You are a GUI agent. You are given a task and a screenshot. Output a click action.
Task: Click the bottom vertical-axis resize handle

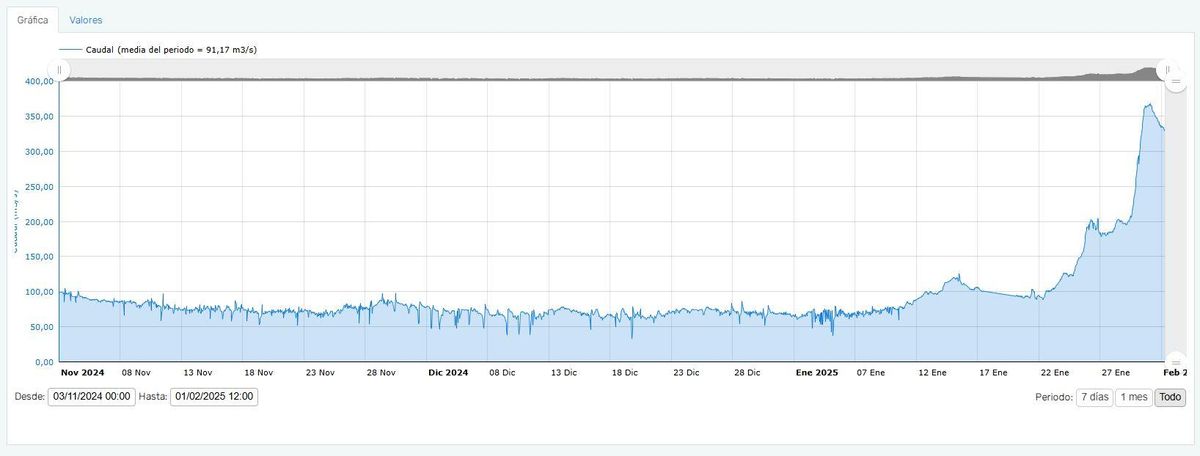pos(1176,360)
